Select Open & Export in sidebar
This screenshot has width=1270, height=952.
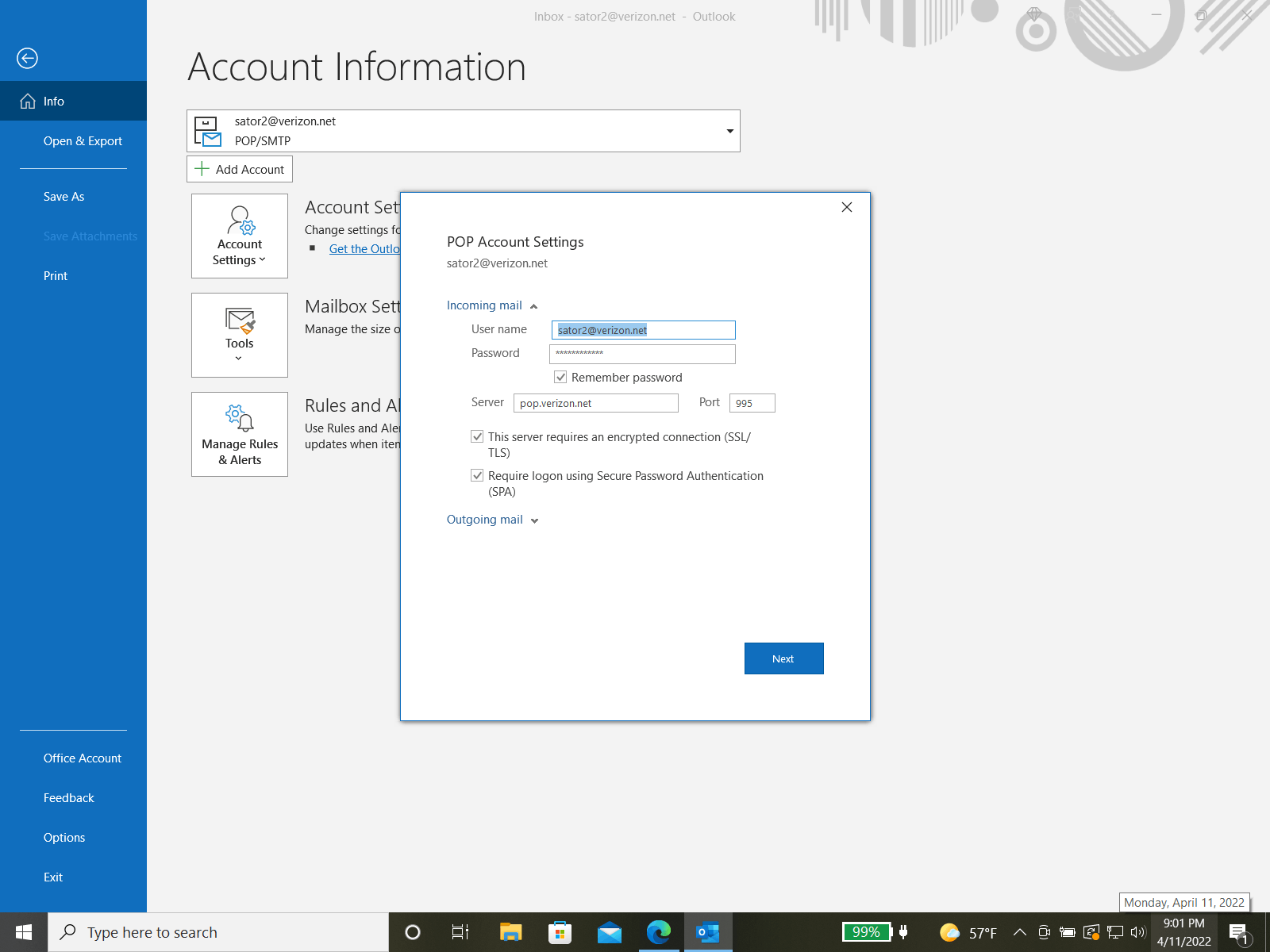(73, 140)
